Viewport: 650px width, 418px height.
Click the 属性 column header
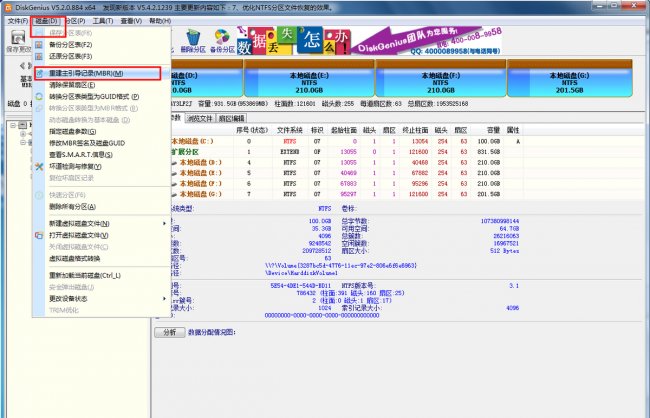(x=513, y=130)
